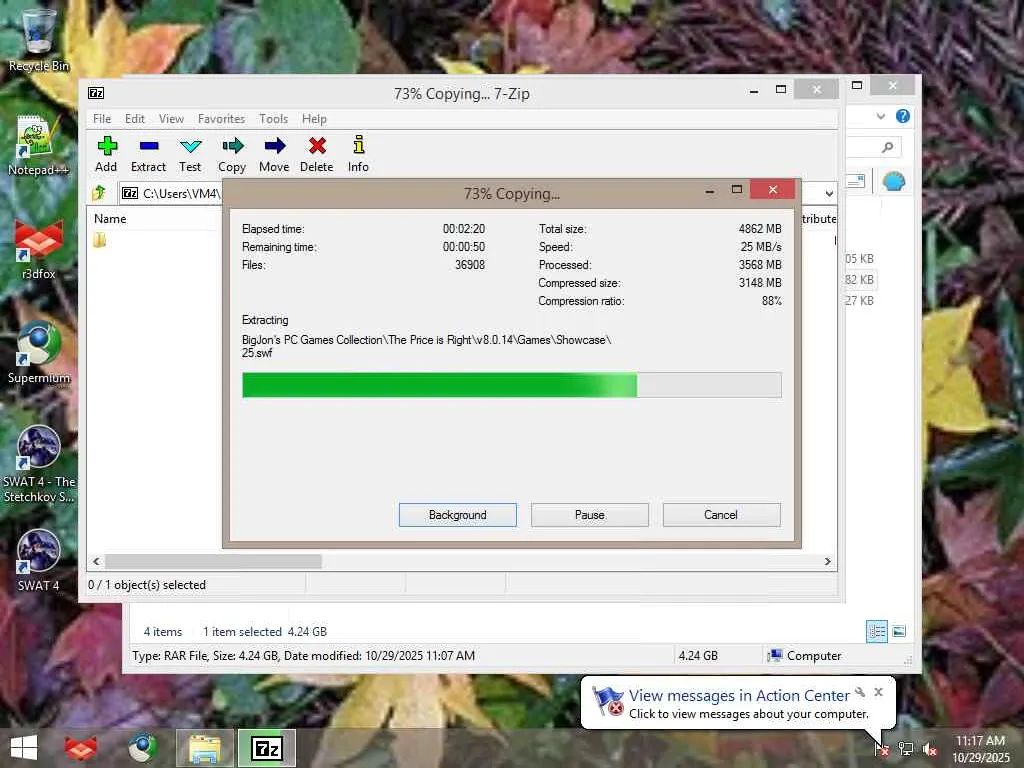Click the 7-Zip address path field

(172, 193)
